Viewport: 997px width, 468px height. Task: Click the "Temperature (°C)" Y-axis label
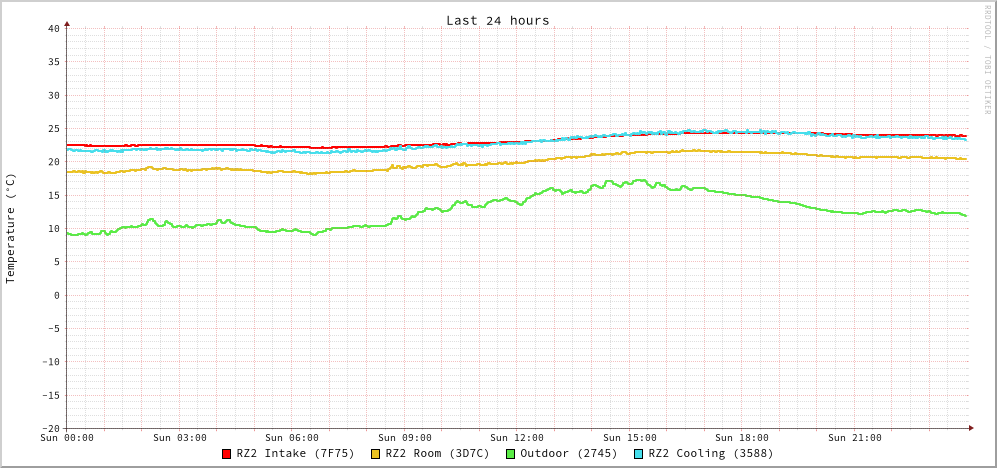(11, 228)
